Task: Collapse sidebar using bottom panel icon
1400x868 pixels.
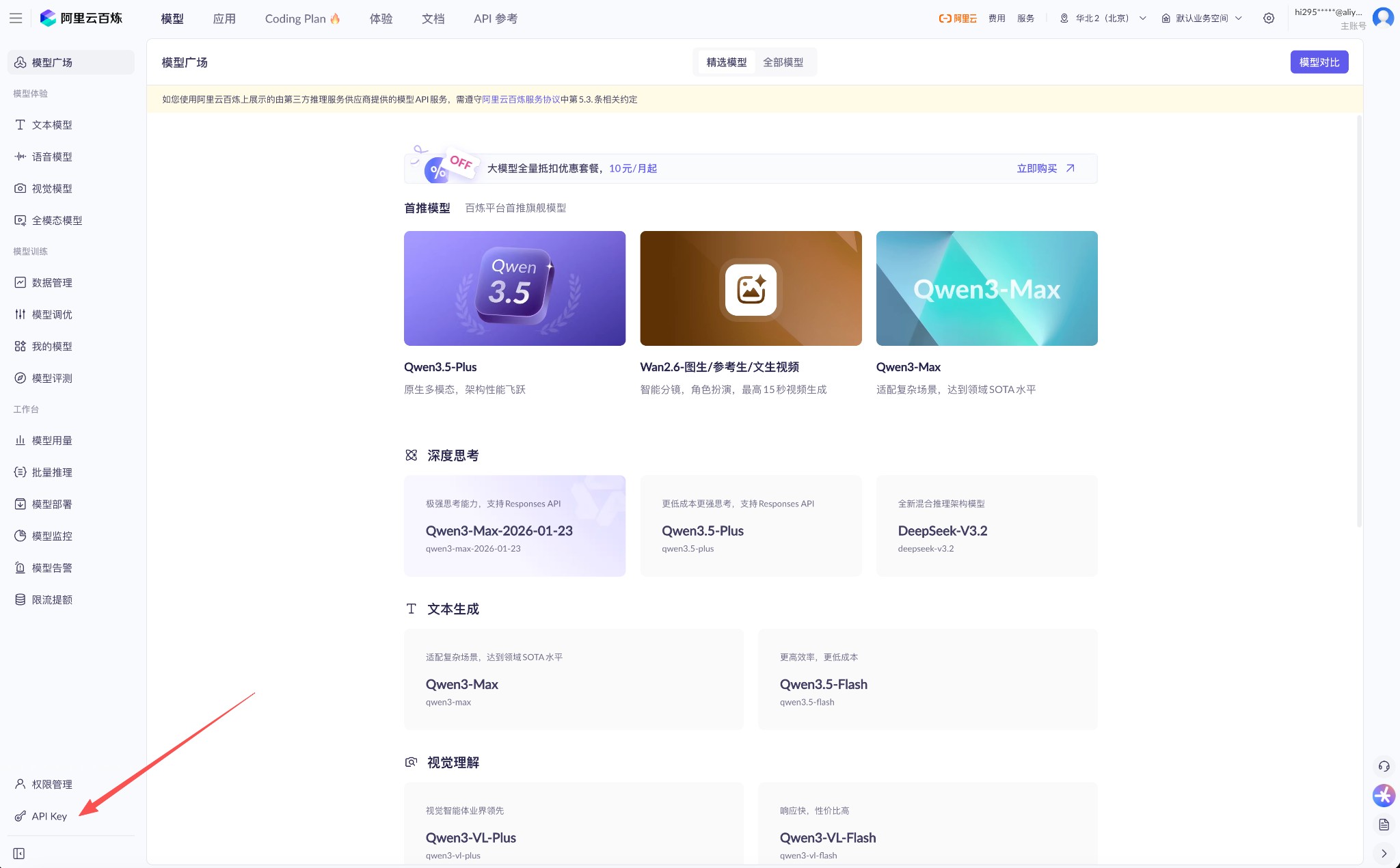Action: pos(19,854)
